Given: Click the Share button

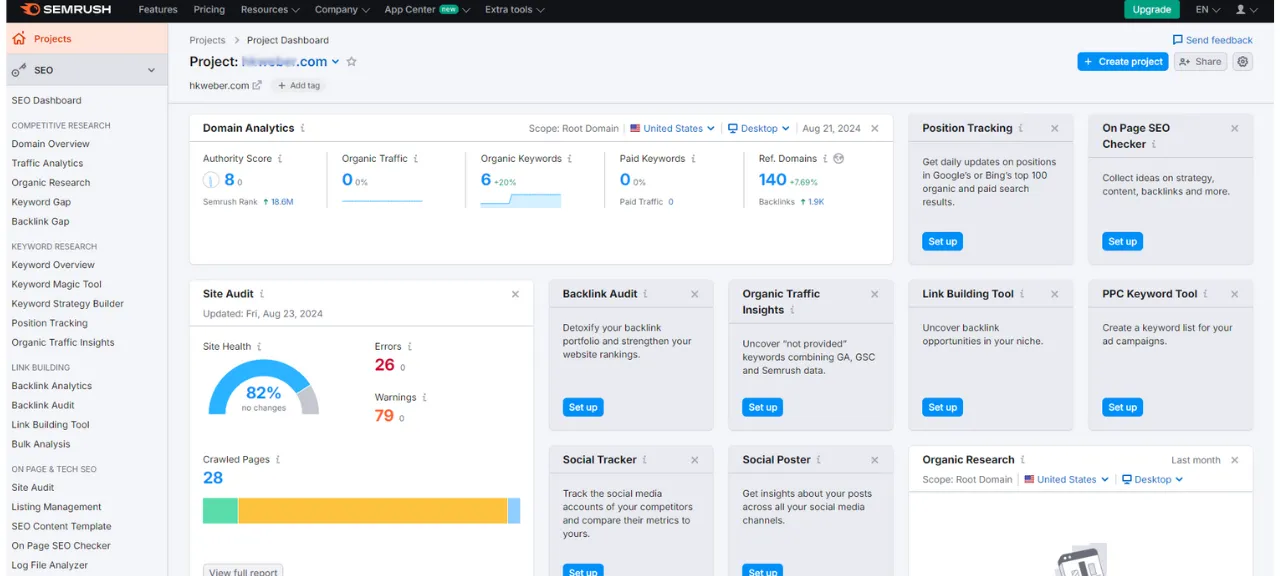Looking at the screenshot, I should pyautogui.click(x=1200, y=62).
